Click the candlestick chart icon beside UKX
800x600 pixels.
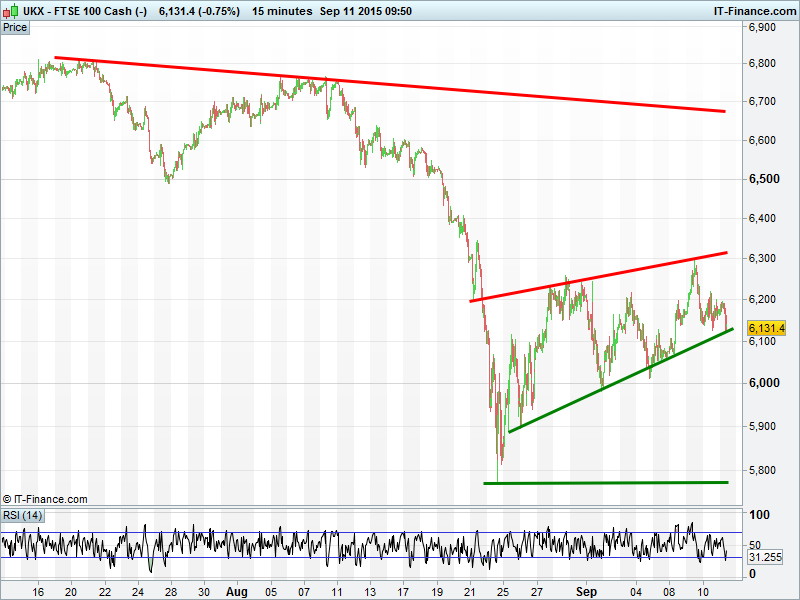tap(9, 11)
